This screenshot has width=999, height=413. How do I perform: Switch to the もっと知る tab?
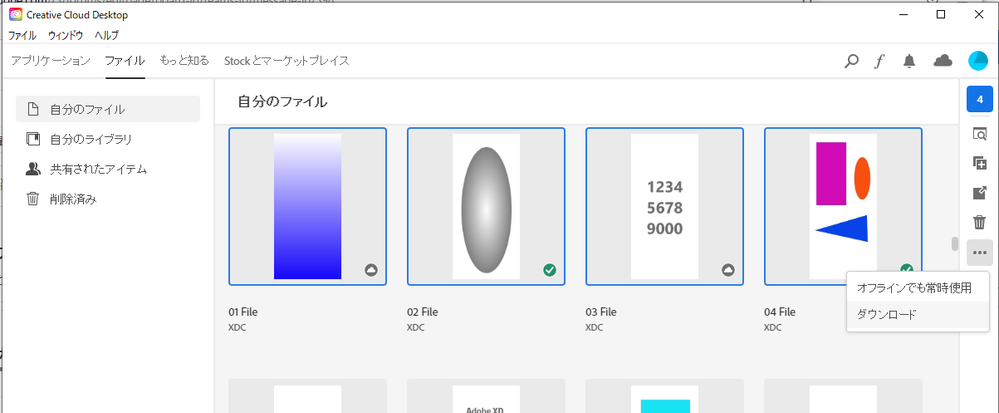click(x=184, y=61)
